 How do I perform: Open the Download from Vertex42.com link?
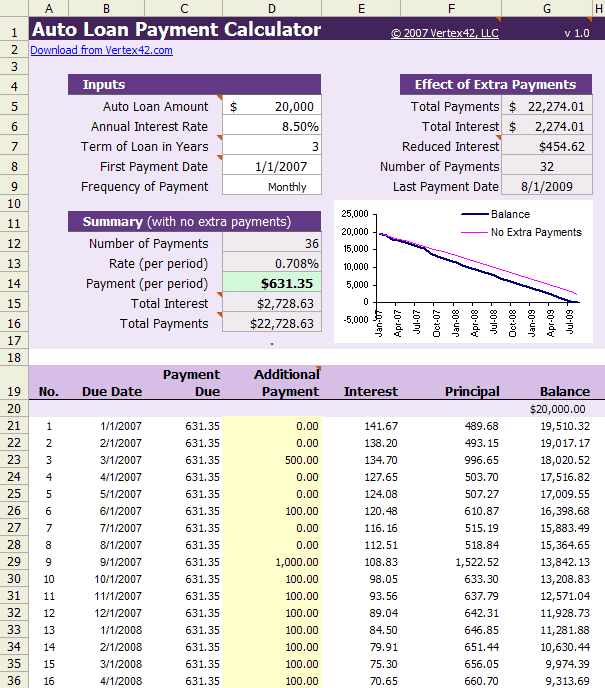click(x=101, y=50)
